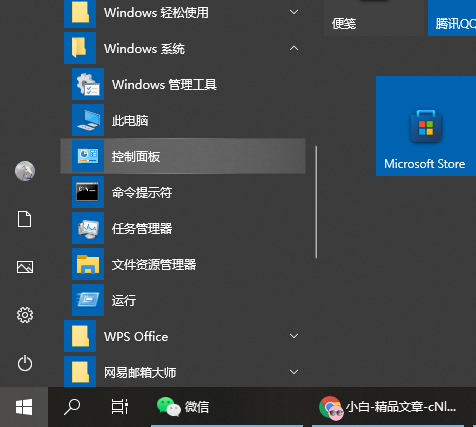Collapse Windows 系统 group chevron
476x427 pixels.
[294, 48]
